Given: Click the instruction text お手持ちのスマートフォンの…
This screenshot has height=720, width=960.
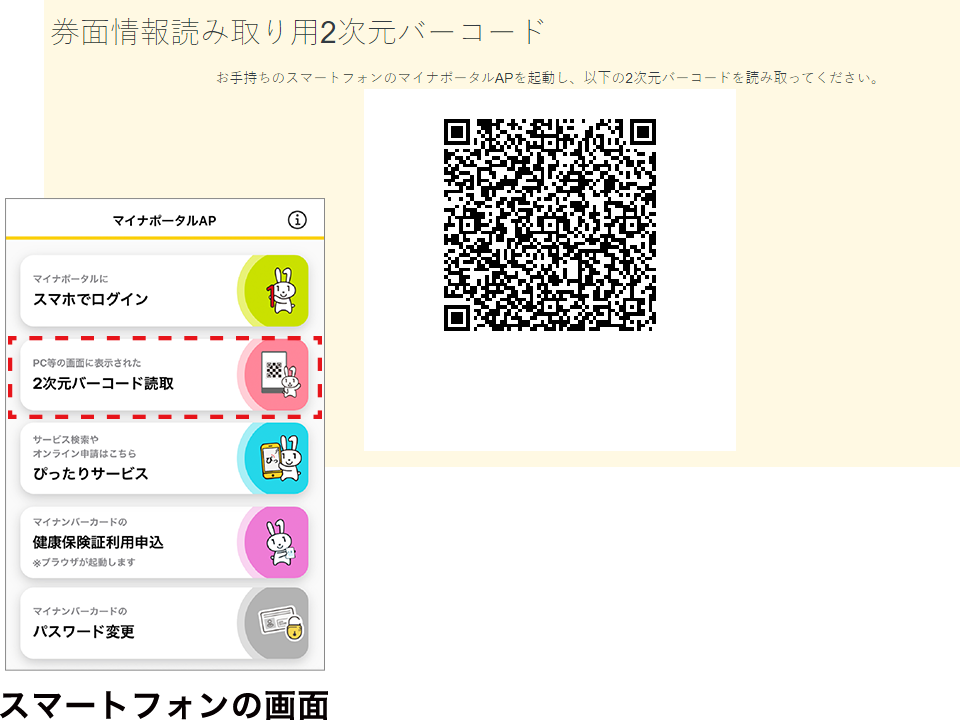Looking at the screenshot, I should (548, 78).
